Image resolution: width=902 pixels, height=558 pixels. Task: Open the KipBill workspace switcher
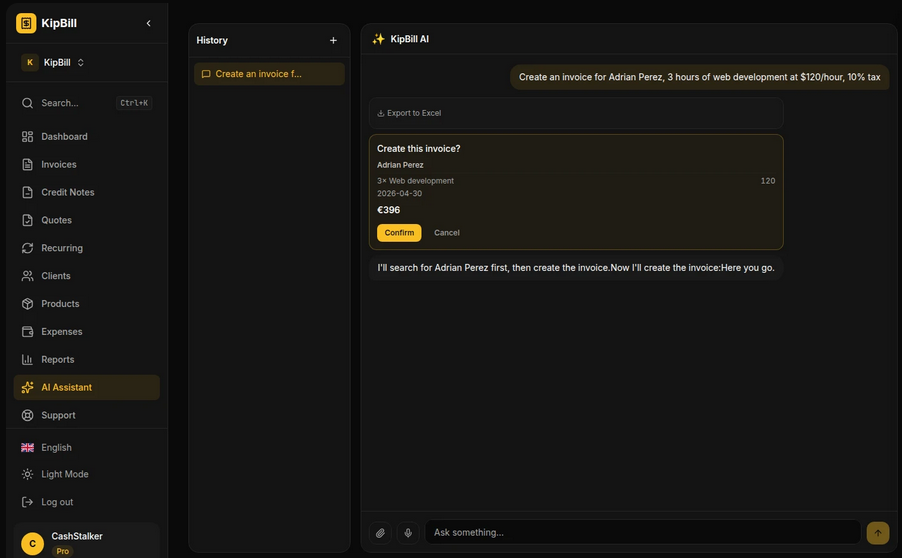(53, 62)
